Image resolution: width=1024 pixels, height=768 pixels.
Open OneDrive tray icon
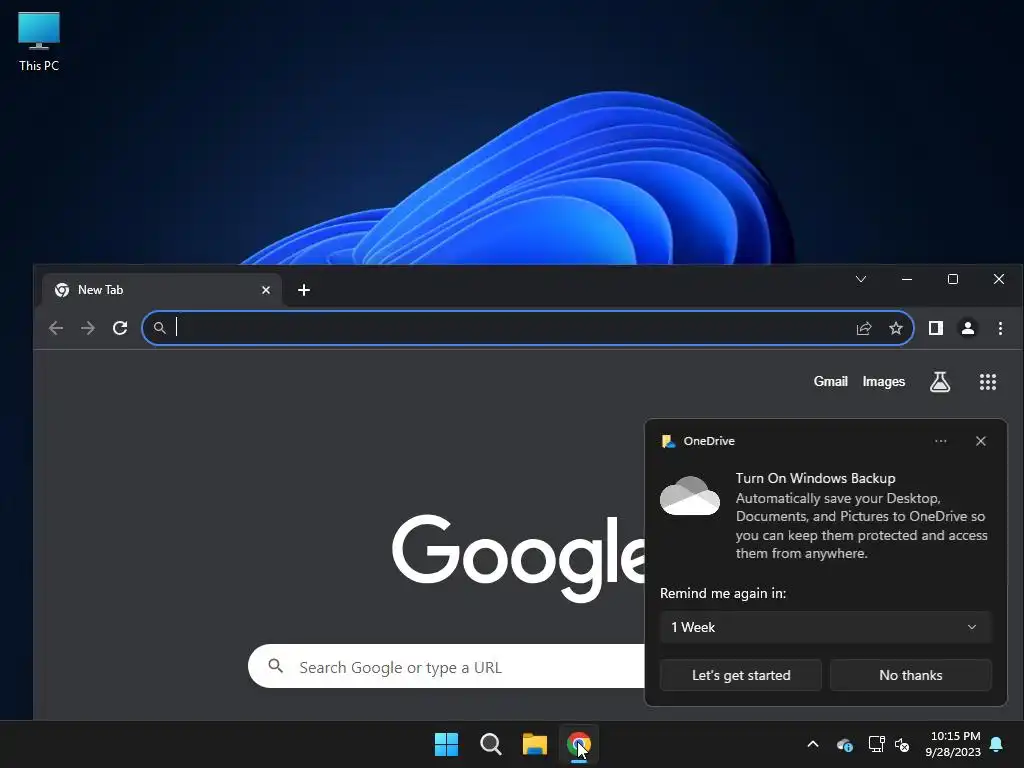[x=844, y=744]
